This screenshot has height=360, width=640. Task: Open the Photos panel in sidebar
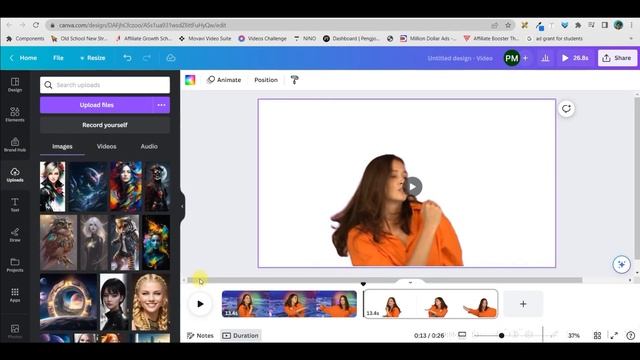[15, 331]
